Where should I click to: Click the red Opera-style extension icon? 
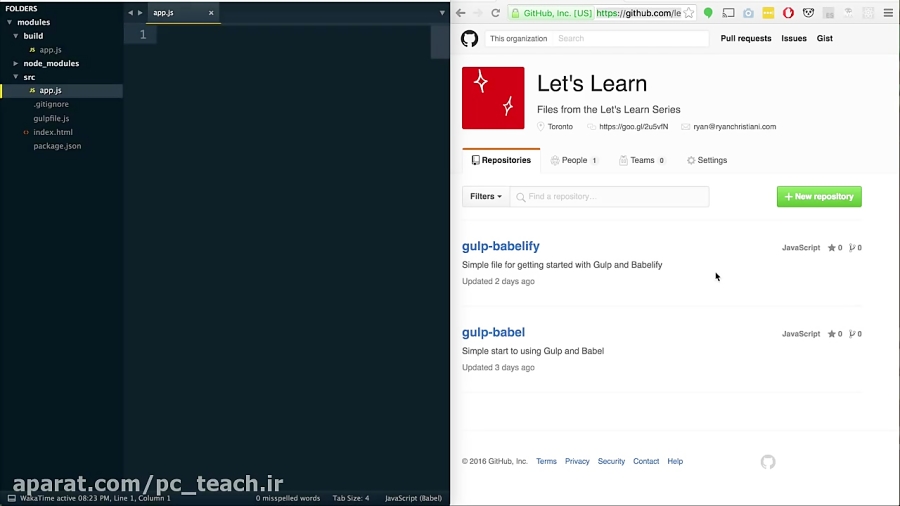(788, 13)
